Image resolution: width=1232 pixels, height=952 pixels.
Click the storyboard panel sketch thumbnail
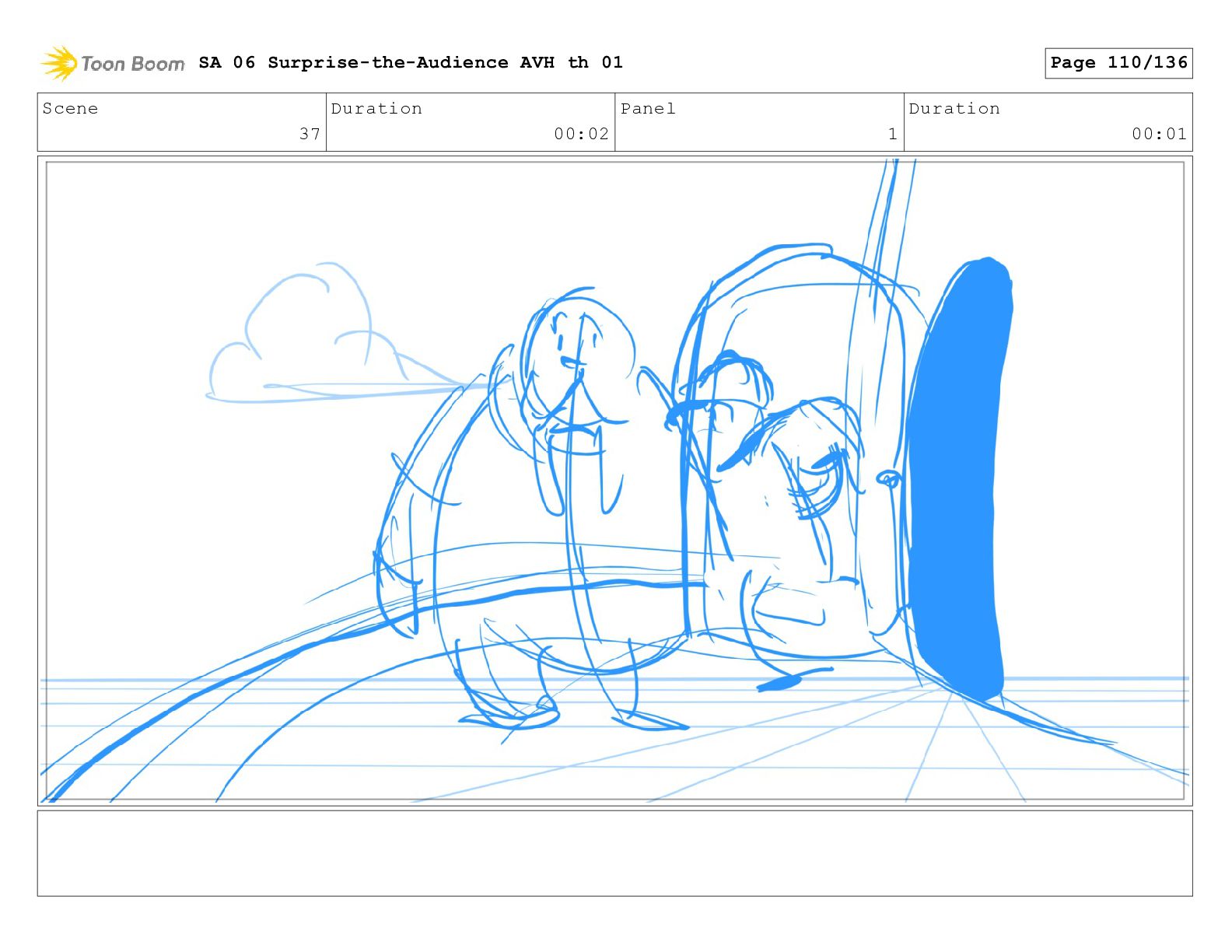click(615, 481)
